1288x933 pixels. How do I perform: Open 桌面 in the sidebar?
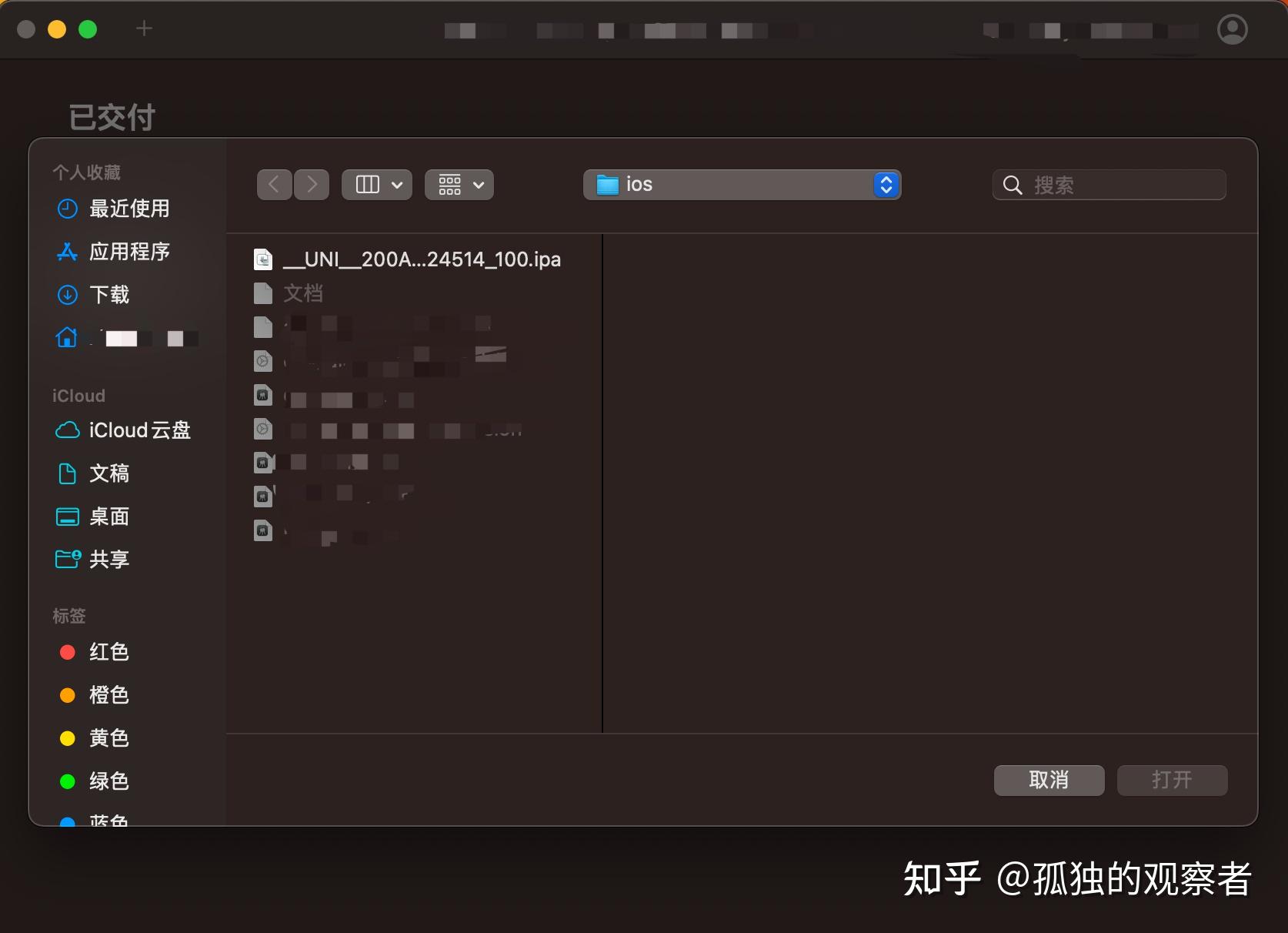click(109, 517)
